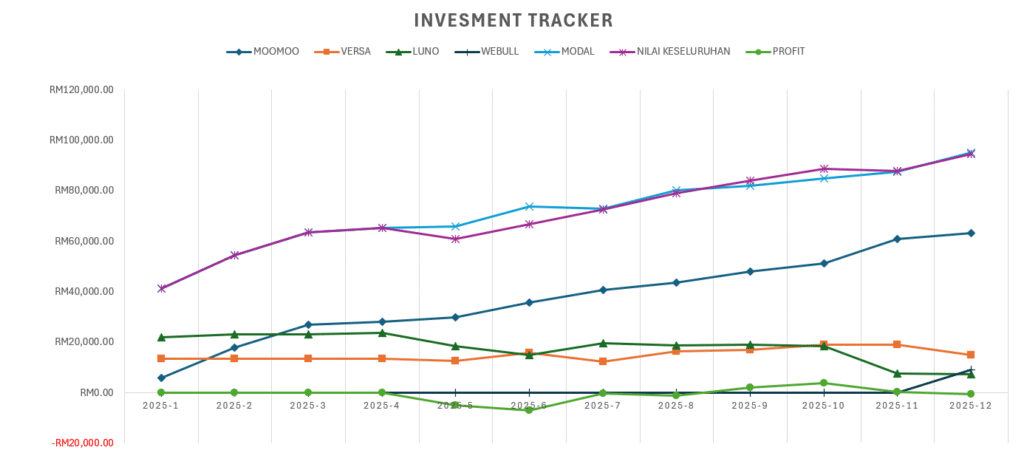Click the MODAL legend cross marker
Image resolution: width=1024 pixels, height=450 pixels.
click(550, 51)
